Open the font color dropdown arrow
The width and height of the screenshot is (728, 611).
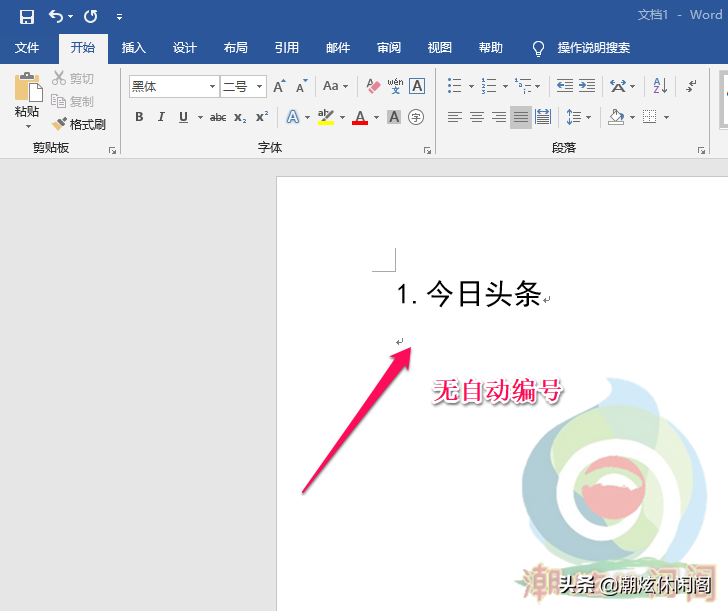pos(376,117)
